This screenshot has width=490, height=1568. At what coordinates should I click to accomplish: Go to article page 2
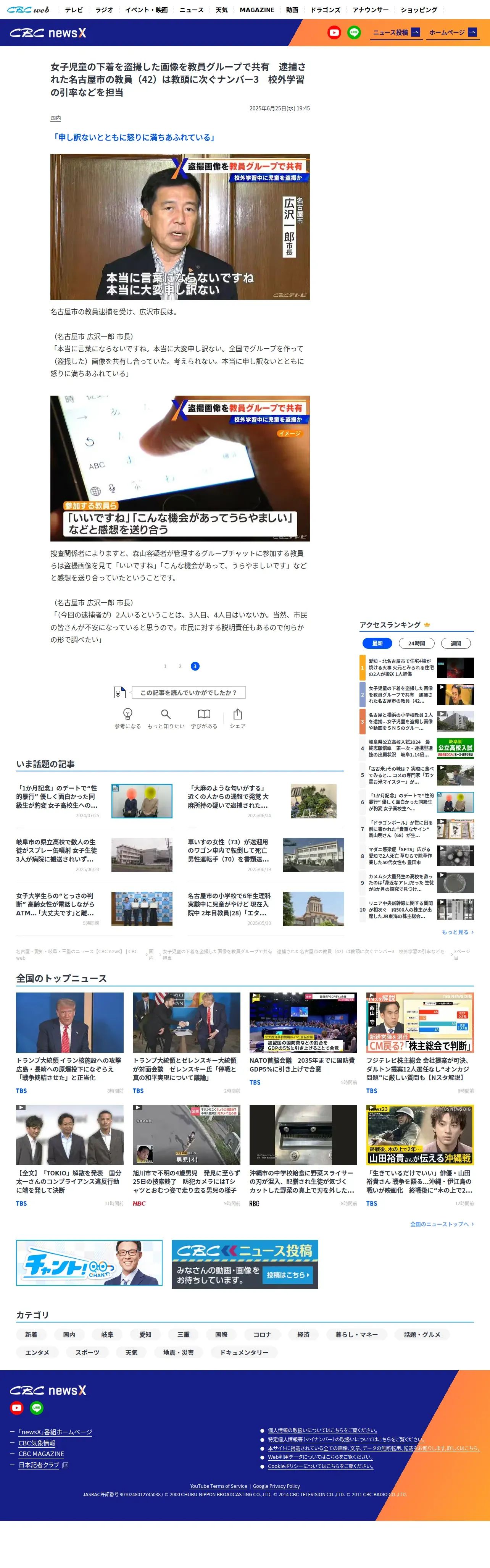pos(180,666)
